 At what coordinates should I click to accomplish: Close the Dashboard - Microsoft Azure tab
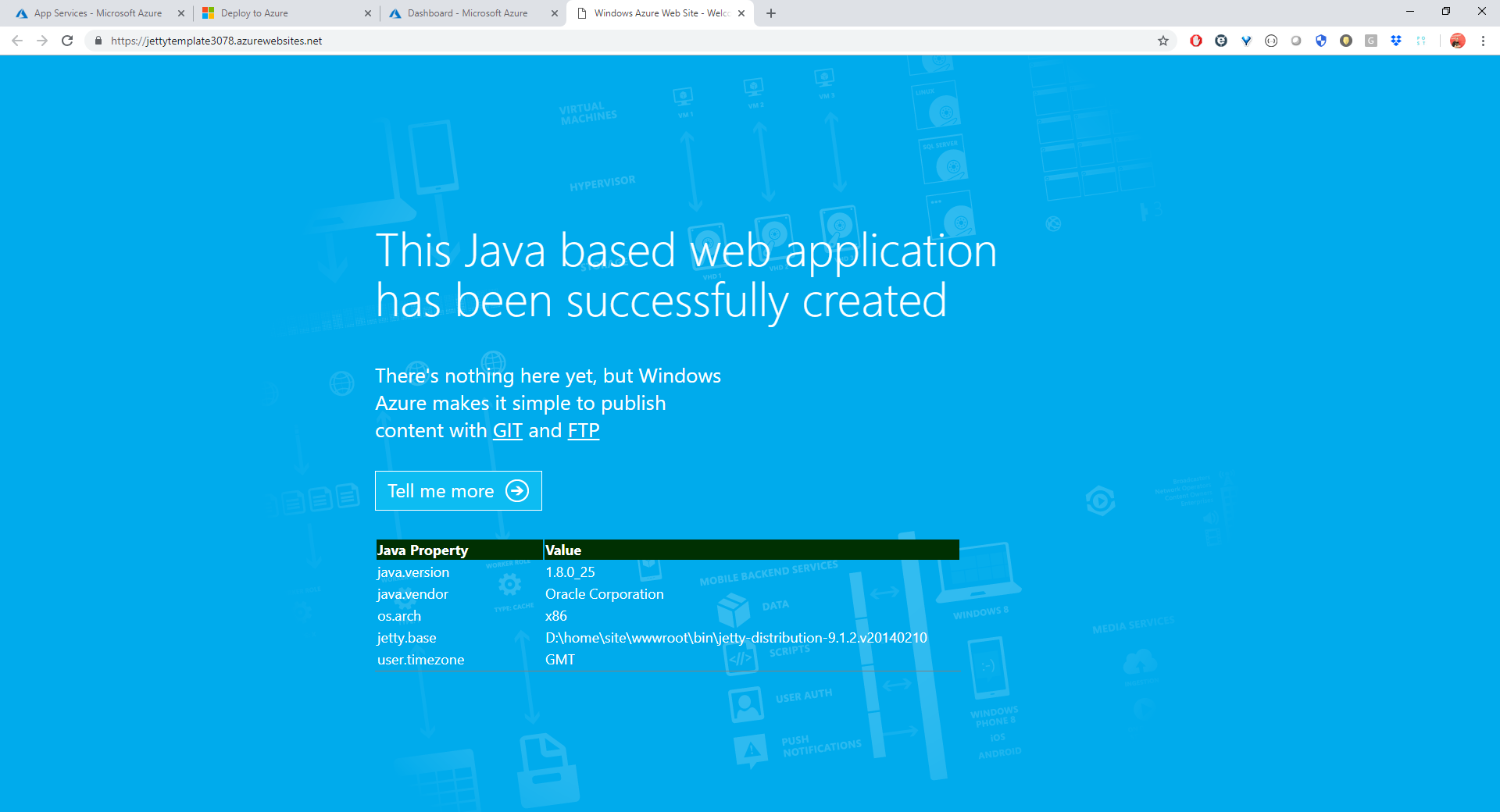(555, 13)
